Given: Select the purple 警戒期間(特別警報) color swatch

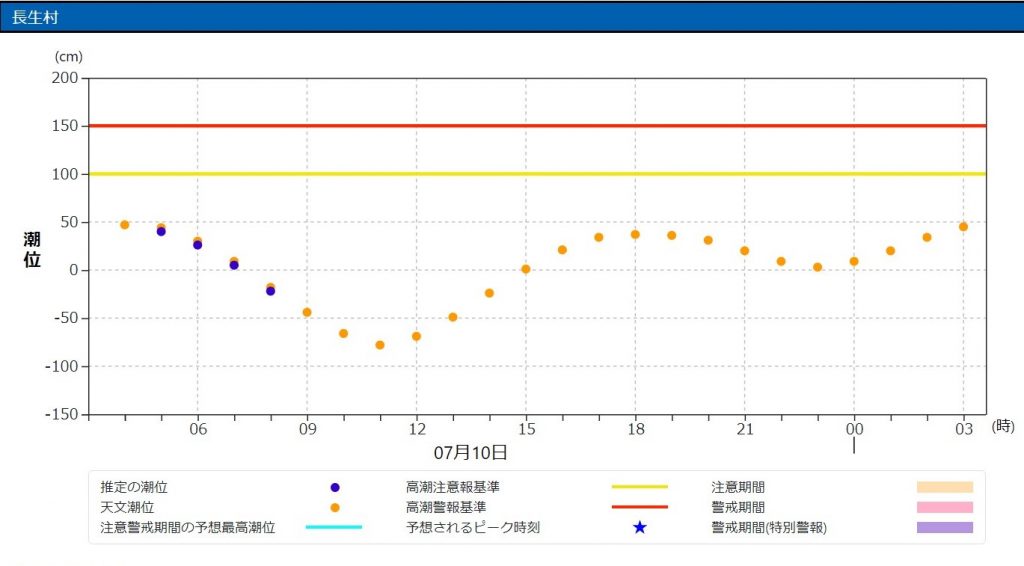Looking at the screenshot, I should point(945,527).
